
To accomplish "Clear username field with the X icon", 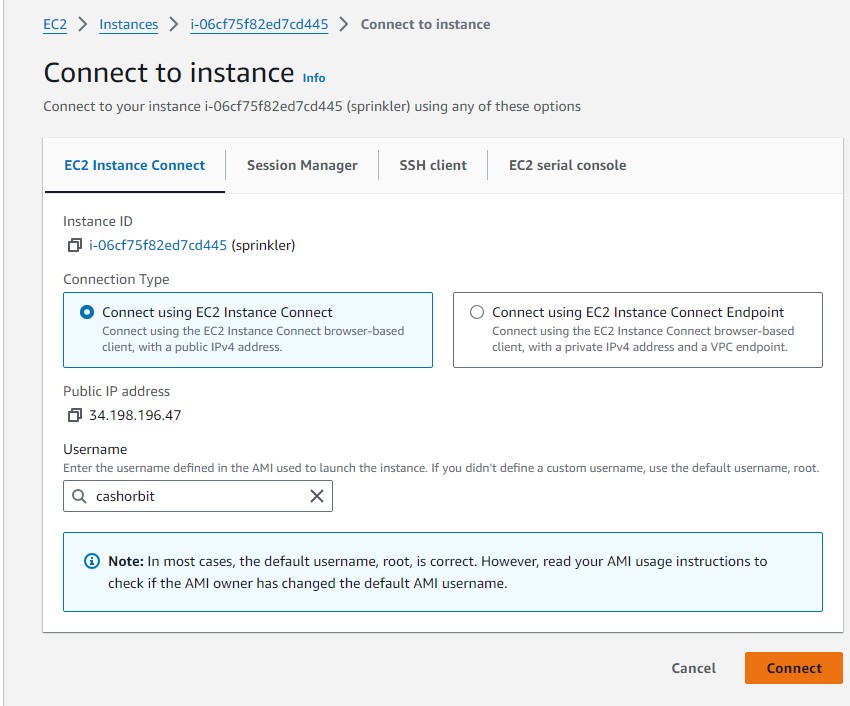I will click(317, 496).
